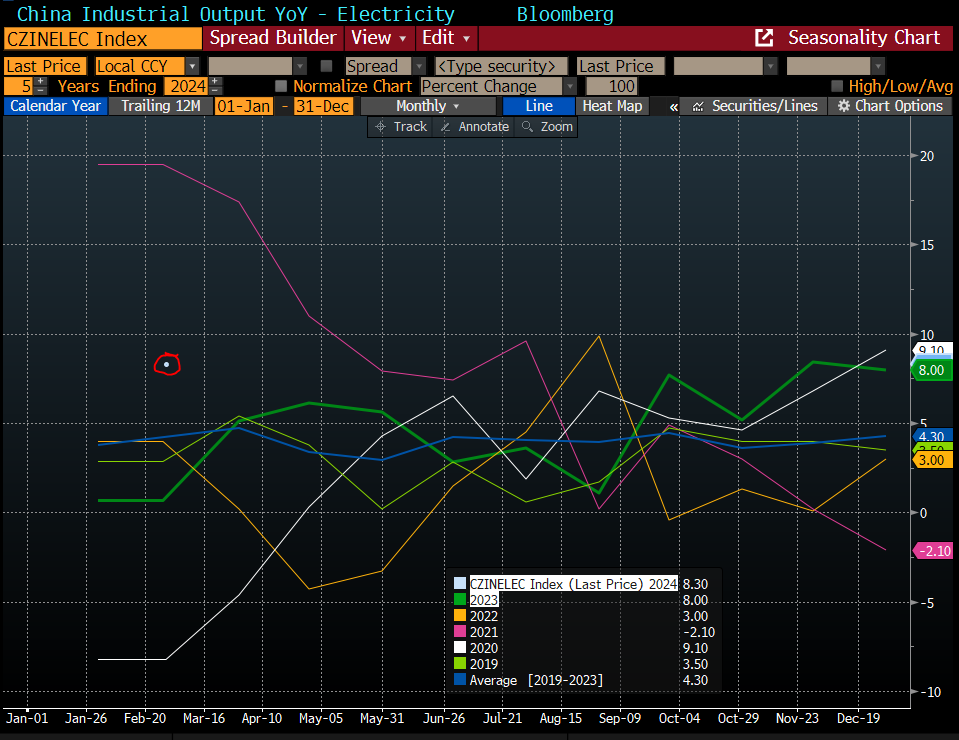This screenshot has height=740, width=959.
Task: Click the orange 2022 legend swatch
Action: 460,615
